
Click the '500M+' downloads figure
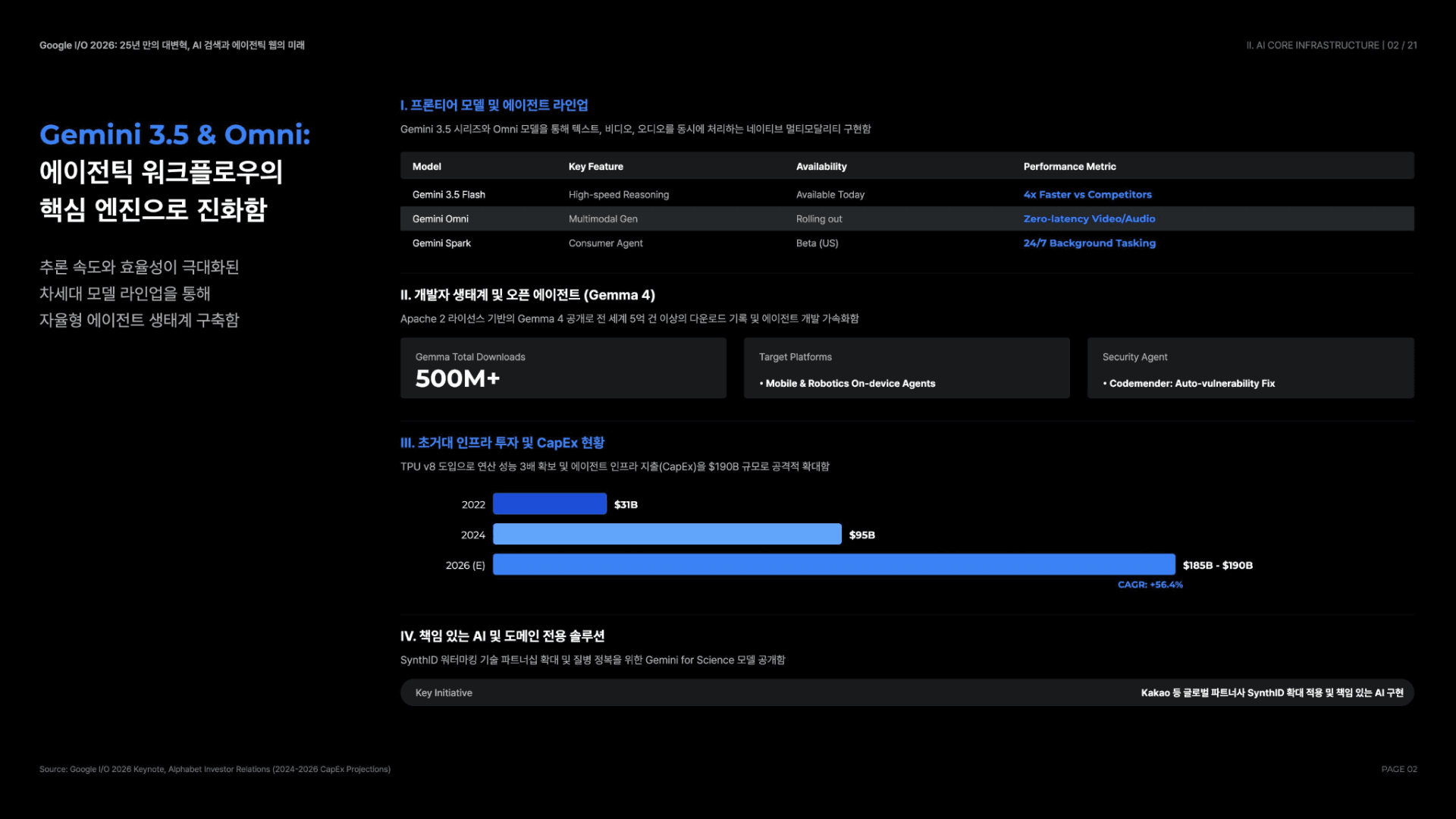(x=457, y=378)
